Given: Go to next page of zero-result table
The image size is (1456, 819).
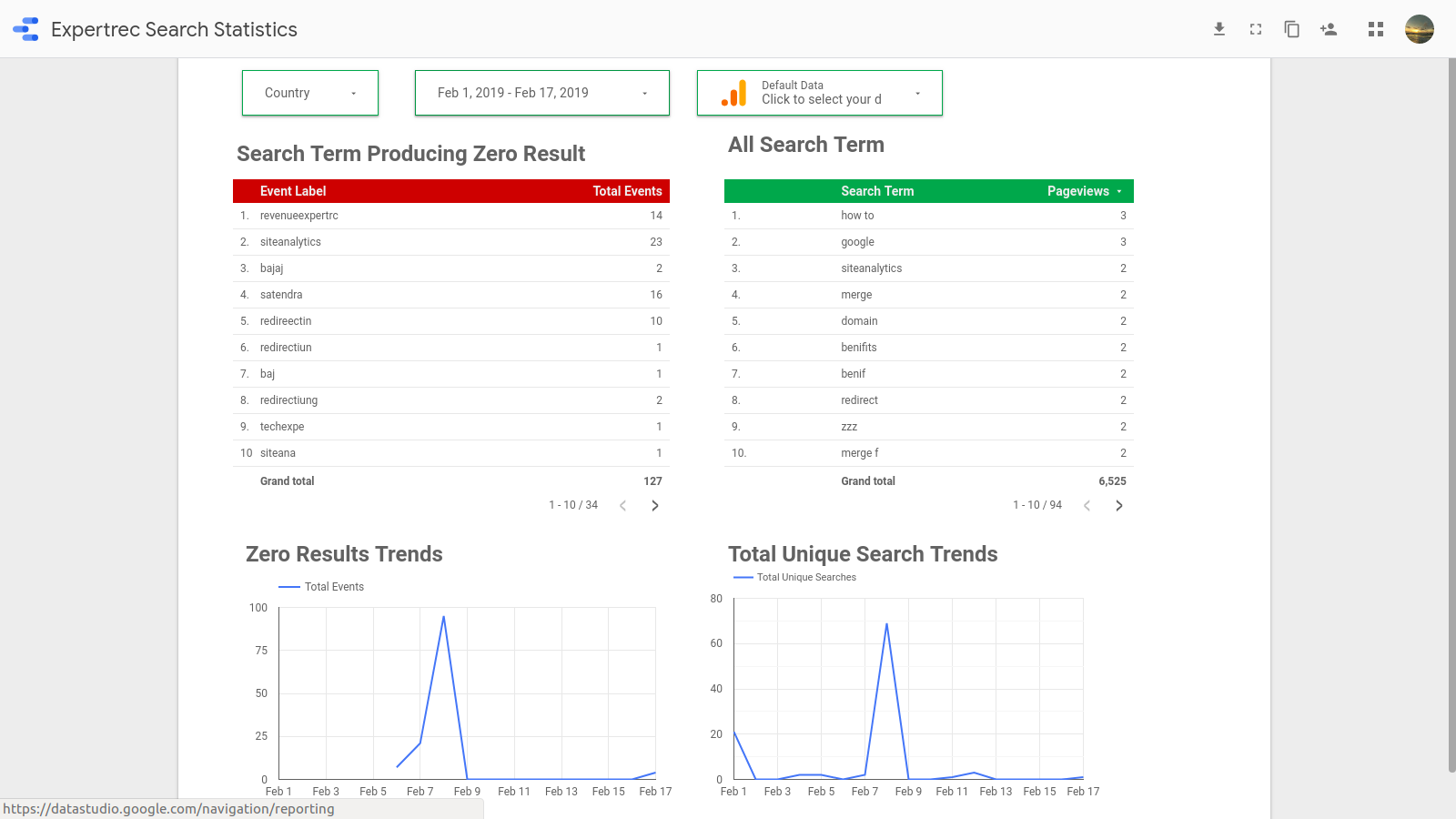Looking at the screenshot, I should 655,506.
